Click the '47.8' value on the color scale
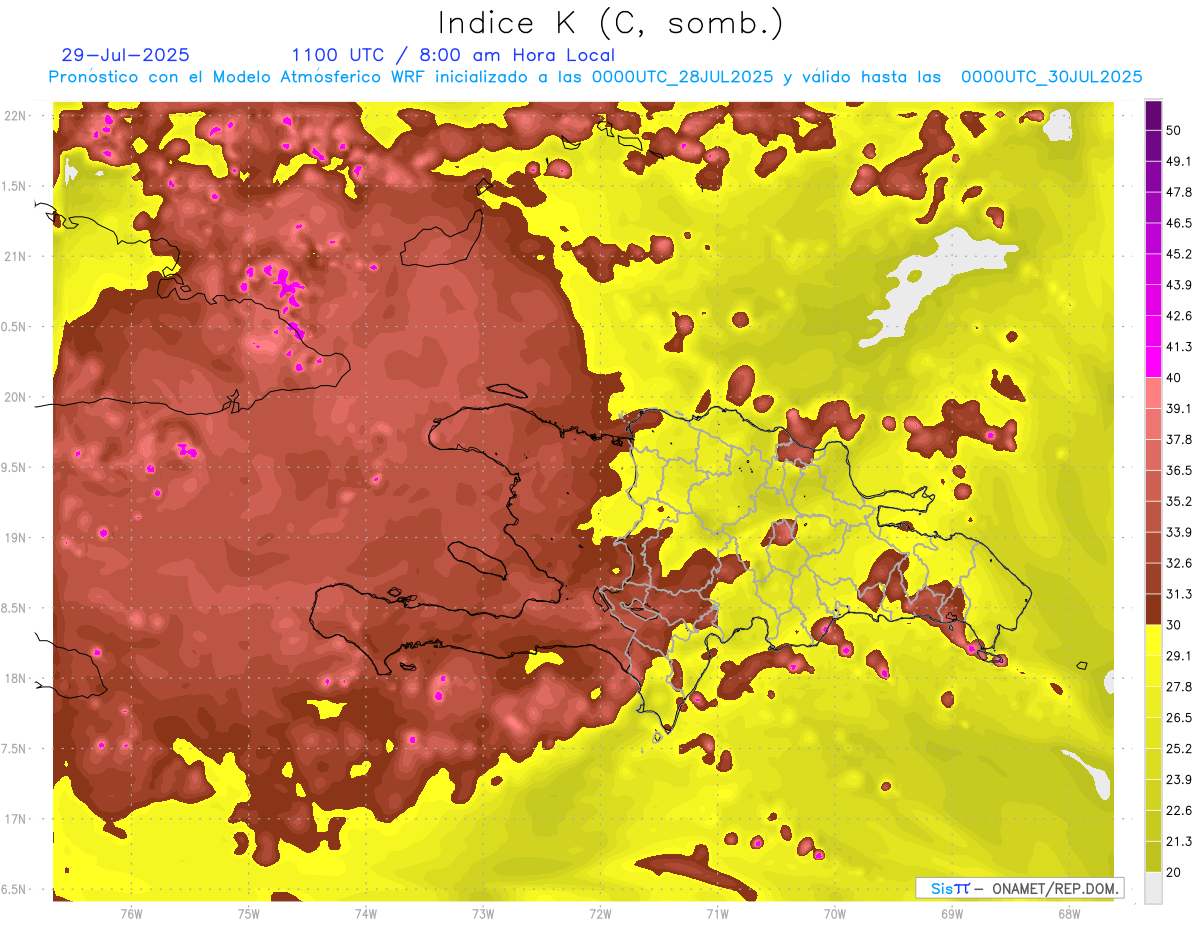The width and height of the screenshot is (1200, 927). pos(1179,192)
